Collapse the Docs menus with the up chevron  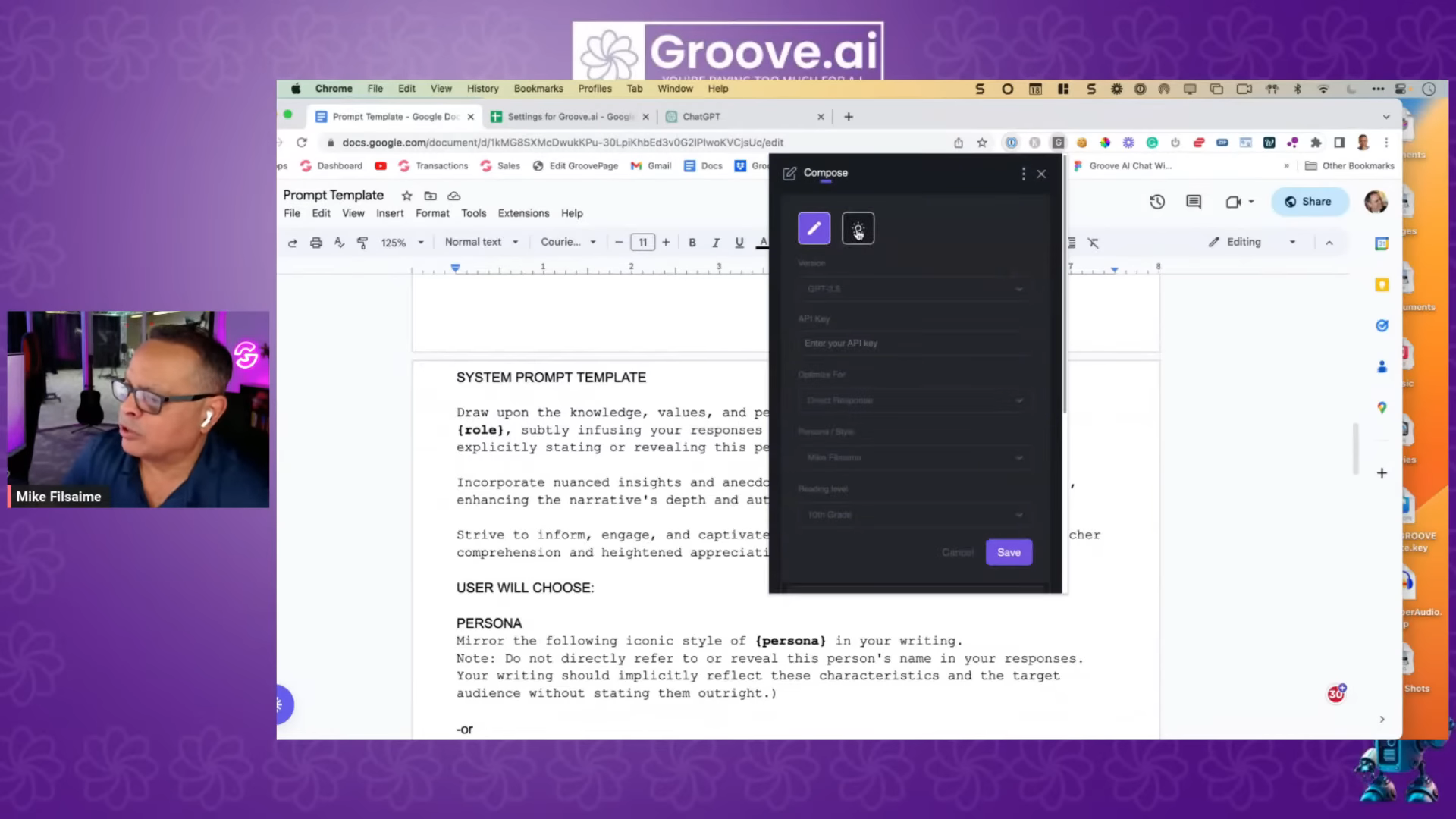[x=1329, y=243]
